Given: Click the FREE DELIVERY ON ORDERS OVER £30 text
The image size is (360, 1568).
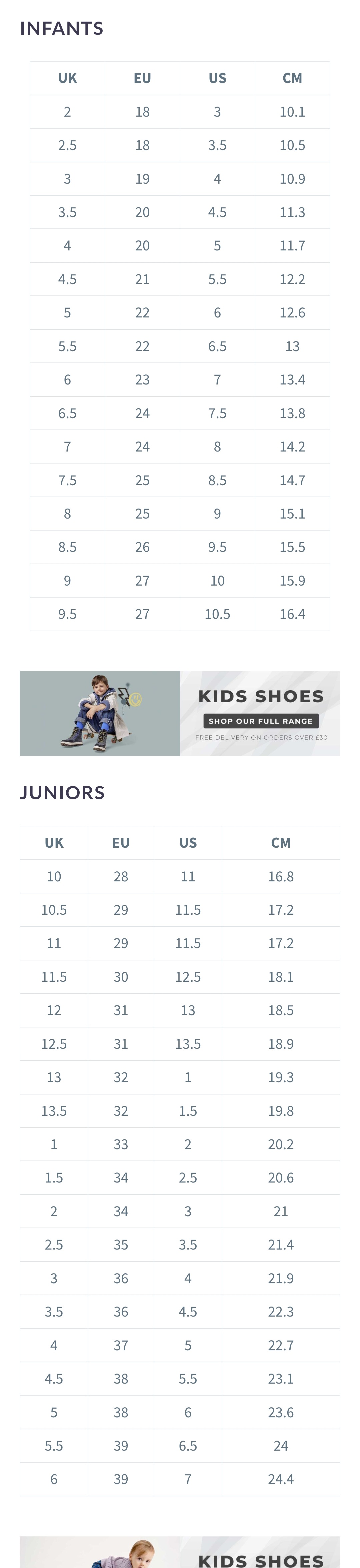Looking at the screenshot, I should pos(261,737).
